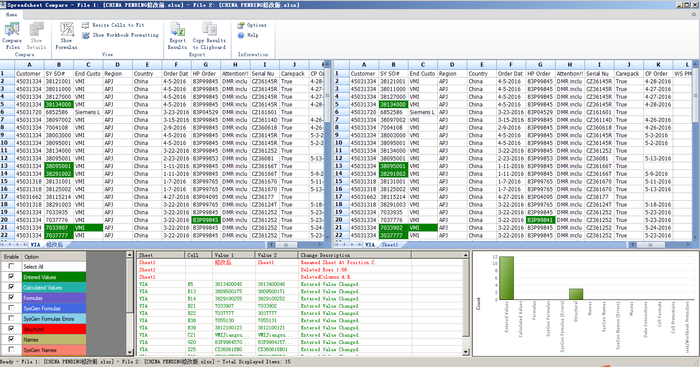Click the Compare Files icon
Screen dimensions: 700x367
tap(12, 30)
